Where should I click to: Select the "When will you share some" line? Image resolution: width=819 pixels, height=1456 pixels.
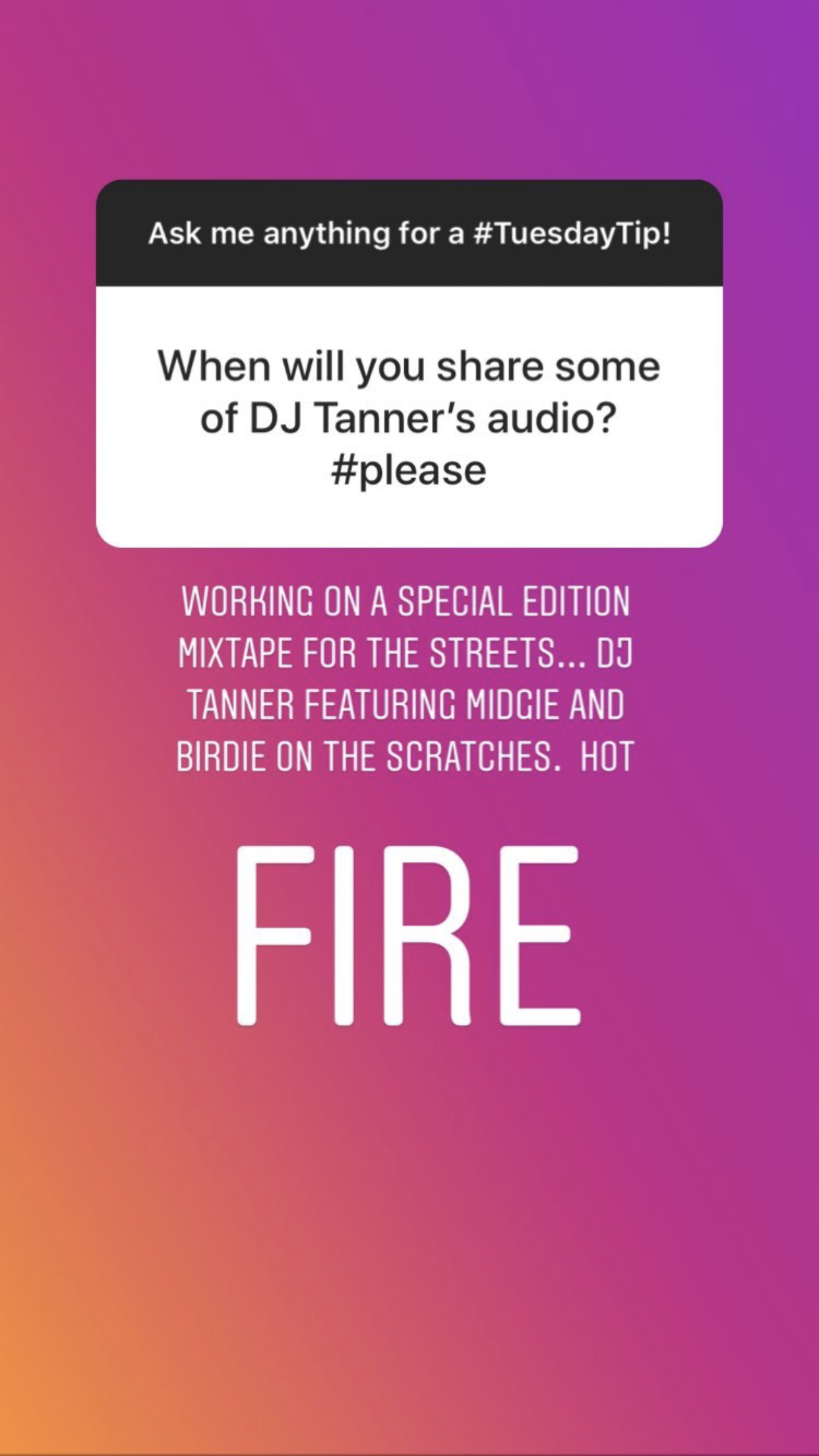[x=409, y=367]
